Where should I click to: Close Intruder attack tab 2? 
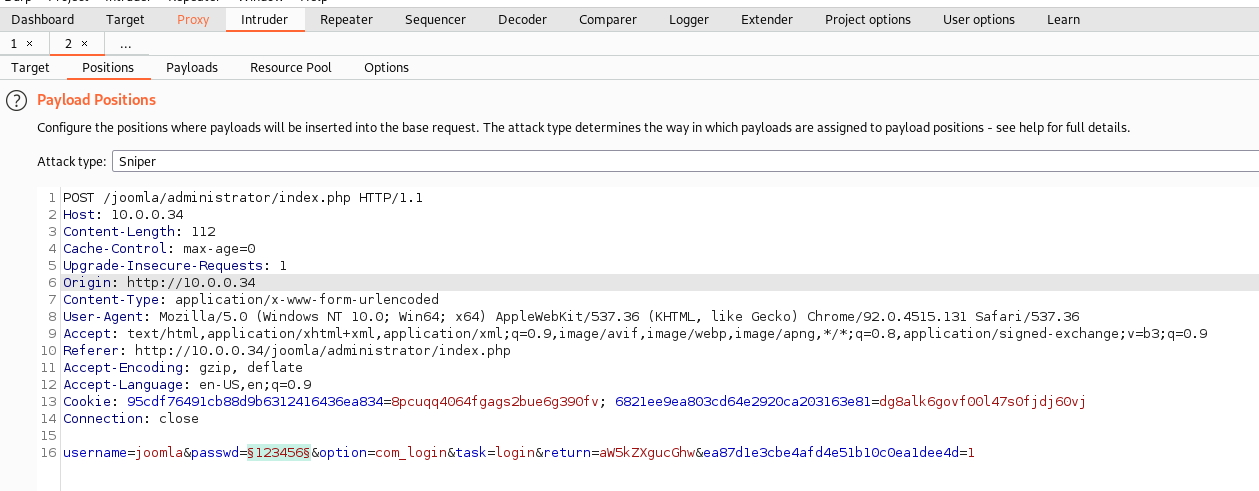tap(84, 44)
